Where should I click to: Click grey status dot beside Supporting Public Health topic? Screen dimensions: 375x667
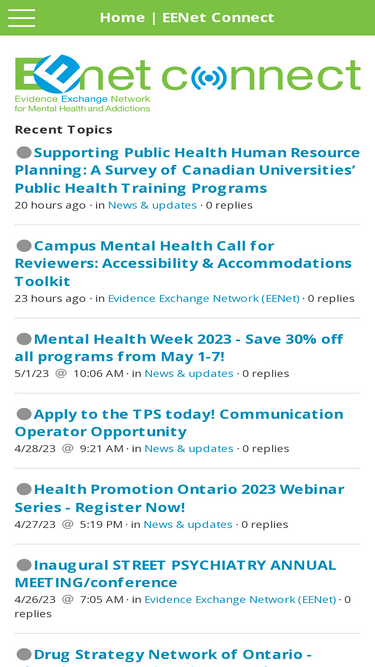click(x=24, y=152)
